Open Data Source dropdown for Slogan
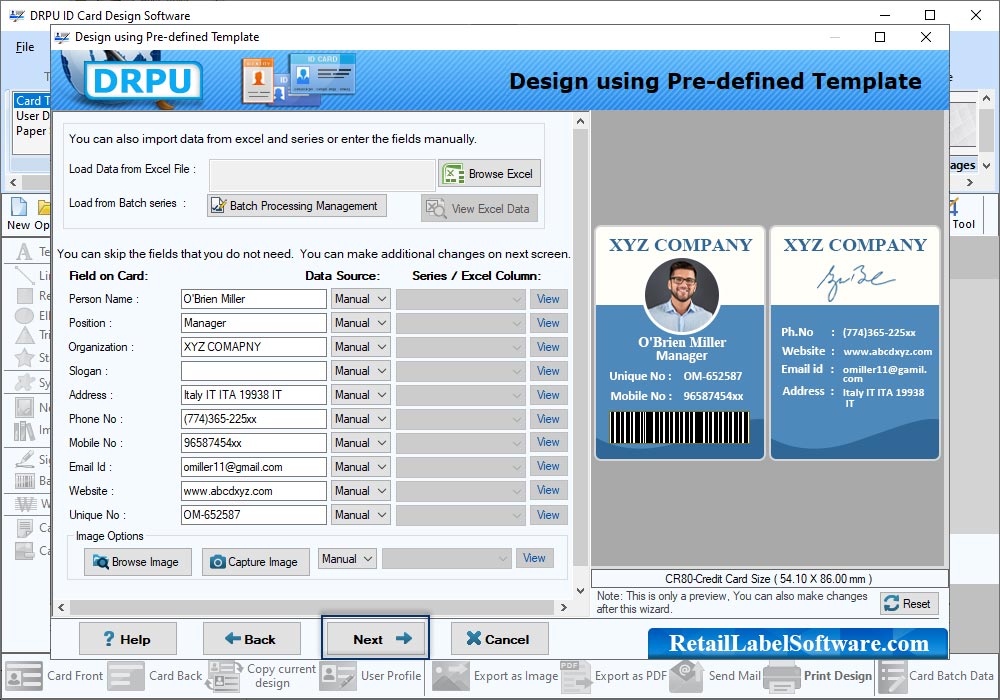 point(360,371)
